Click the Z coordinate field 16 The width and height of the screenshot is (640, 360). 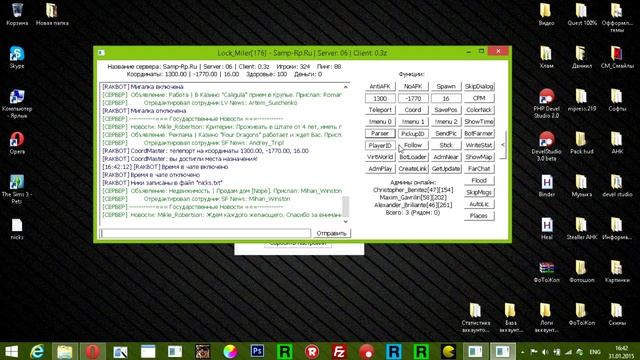tap(446, 98)
